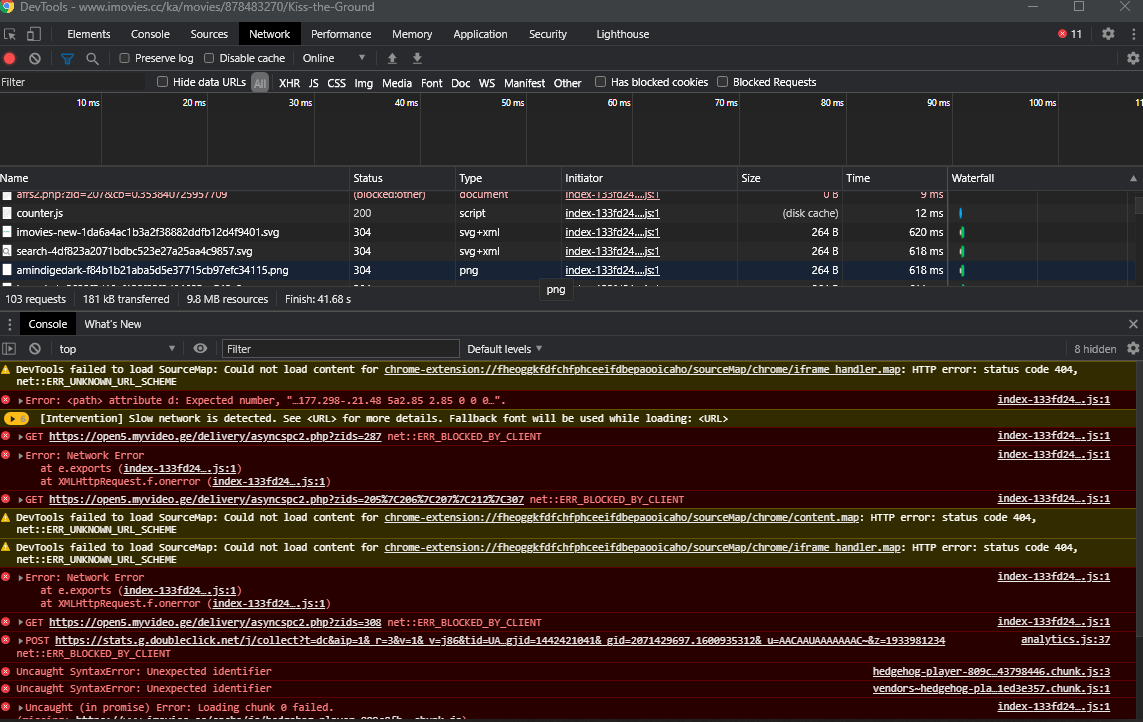Click the console Filter input field

tap(340, 349)
